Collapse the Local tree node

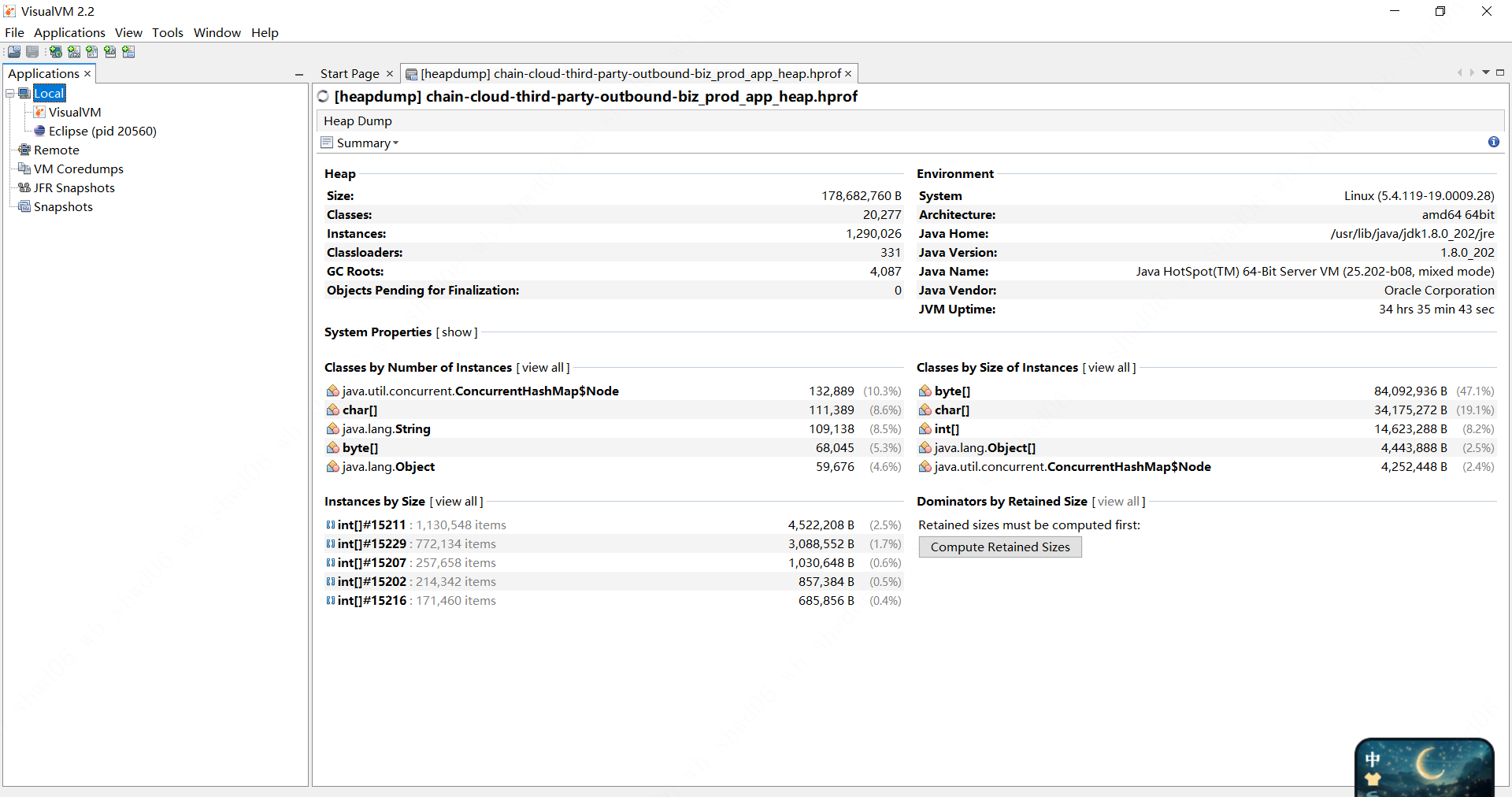click(x=10, y=93)
